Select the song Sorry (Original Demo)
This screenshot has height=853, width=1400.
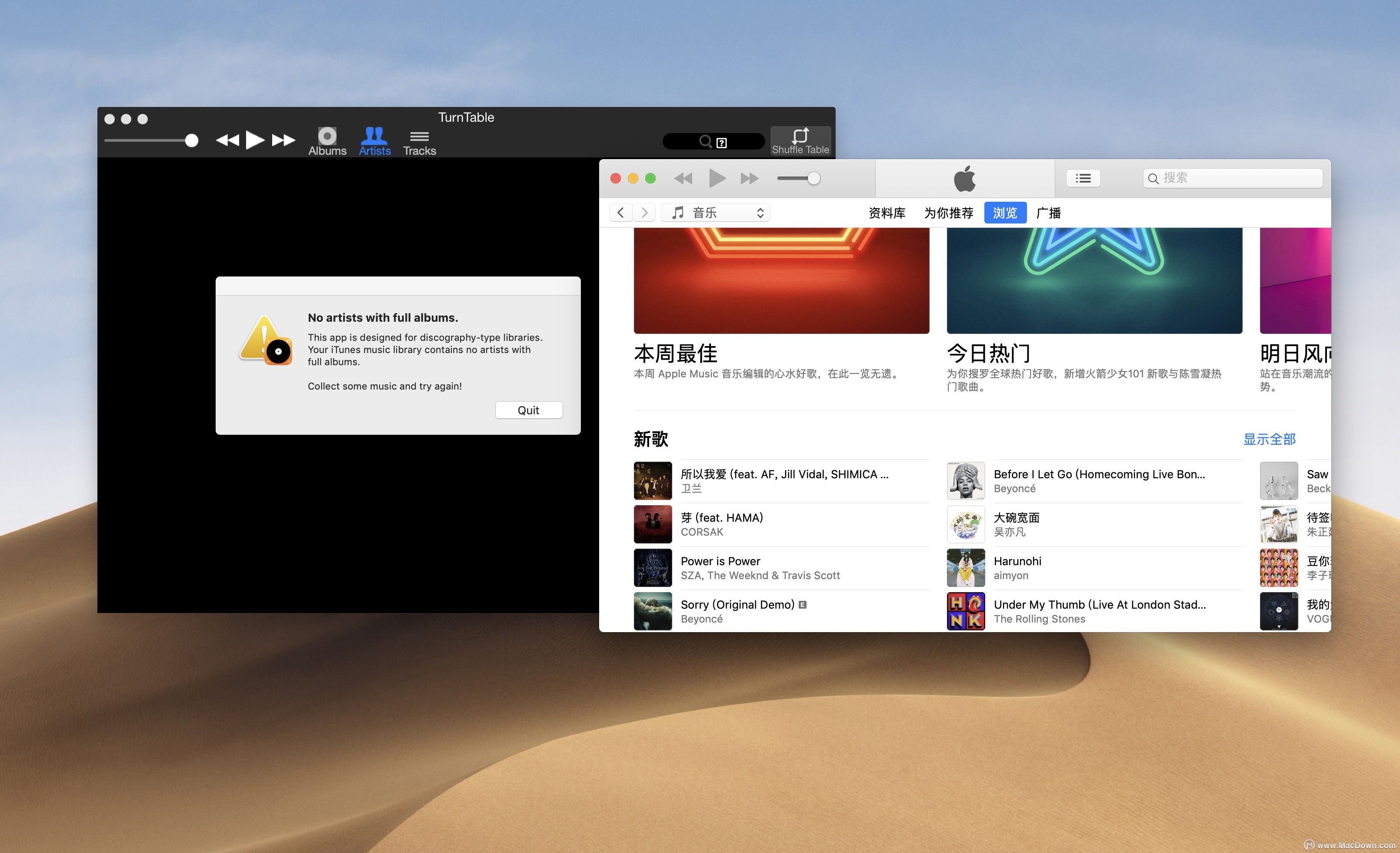click(737, 605)
